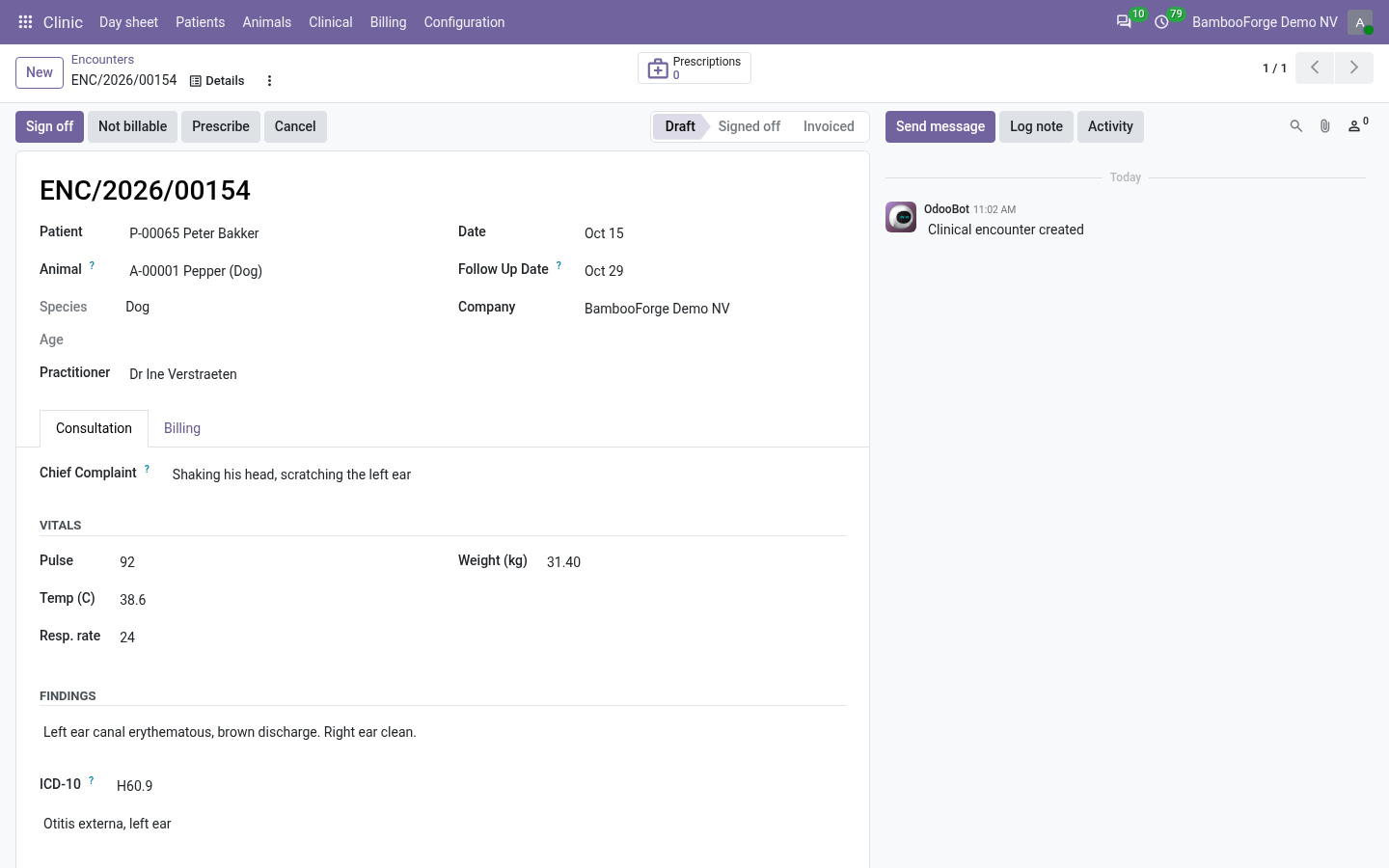Click Log note button
The width and height of the screenshot is (1389, 868).
click(x=1036, y=126)
